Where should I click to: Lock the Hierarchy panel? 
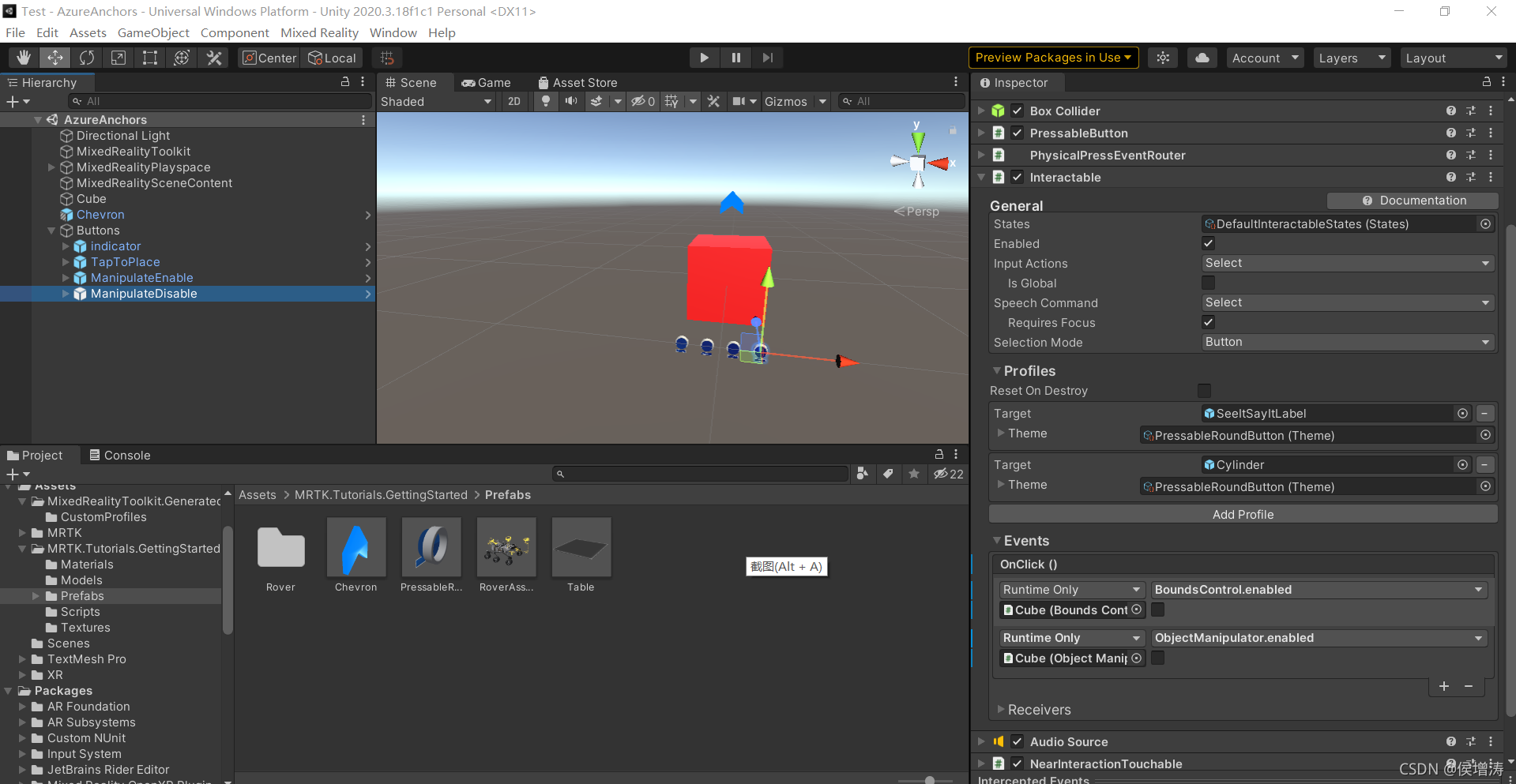[345, 82]
